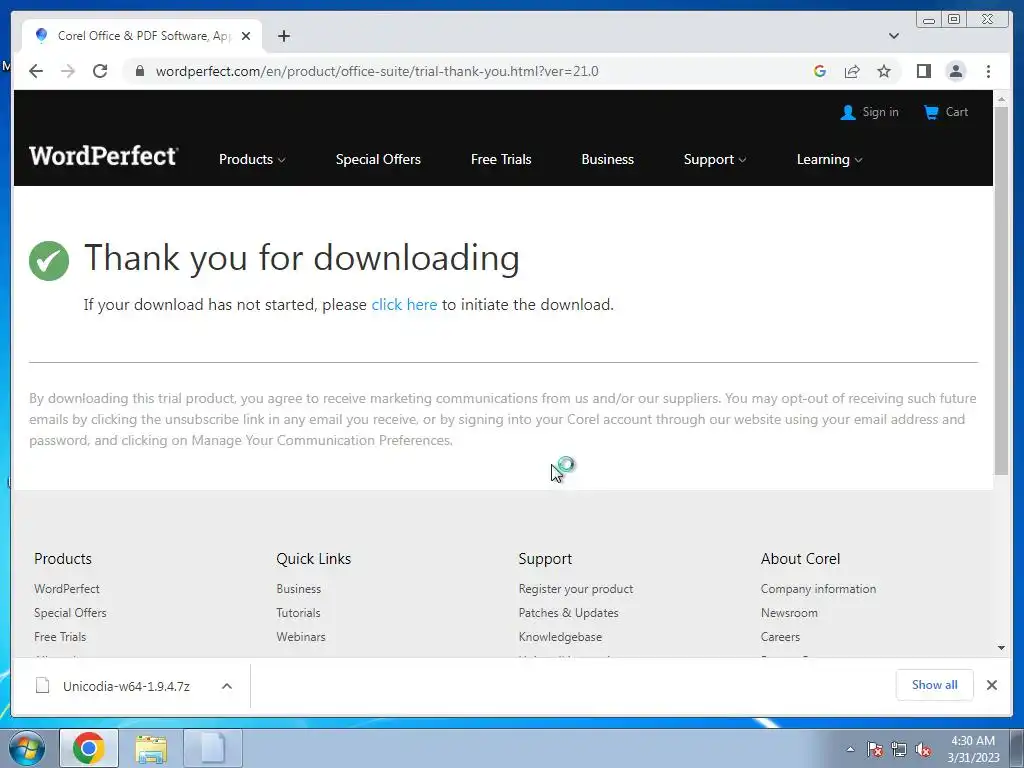The width and height of the screenshot is (1024, 768).
Task: Open Business in the nav bar
Action: tap(607, 159)
